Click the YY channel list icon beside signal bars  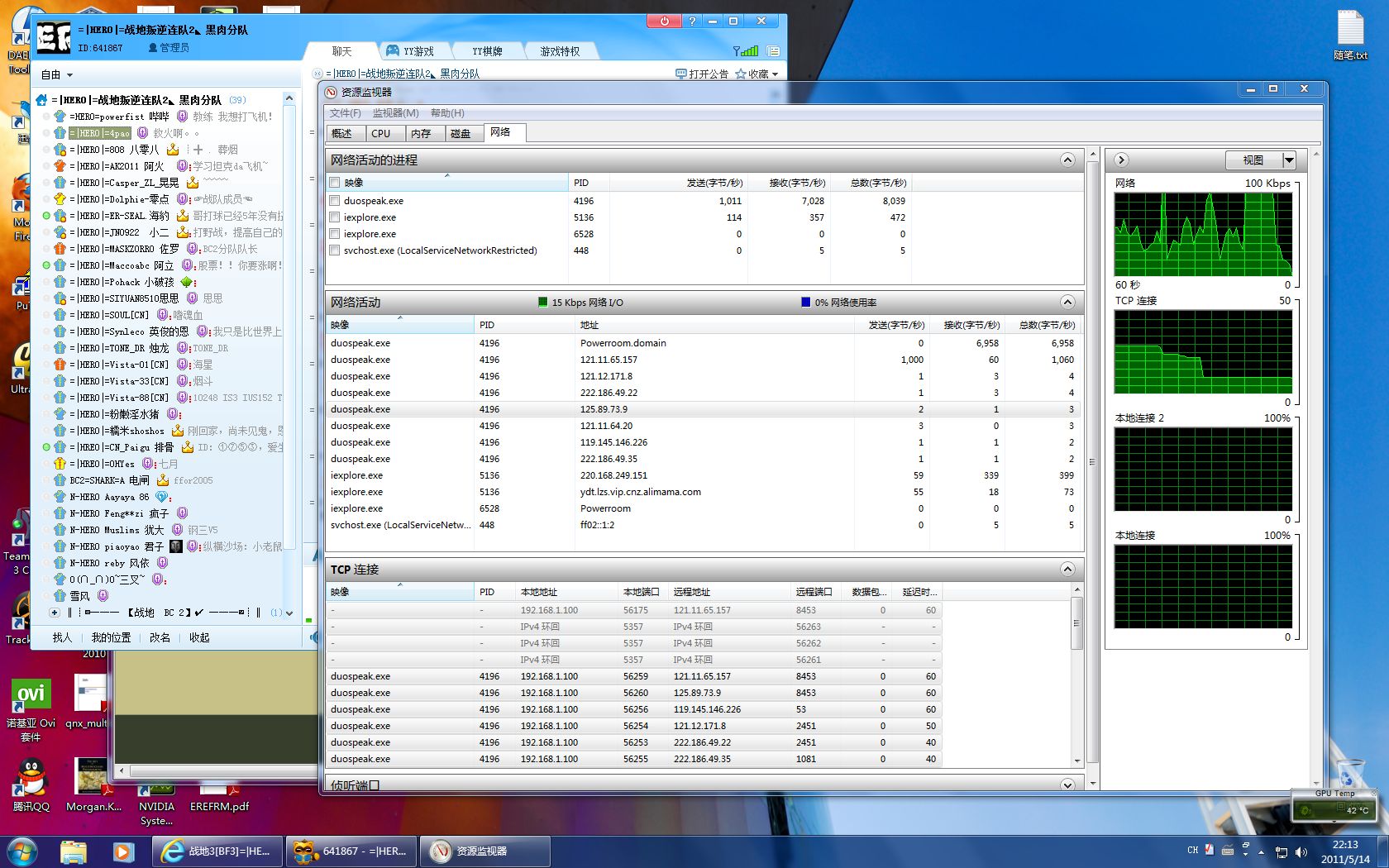773,51
